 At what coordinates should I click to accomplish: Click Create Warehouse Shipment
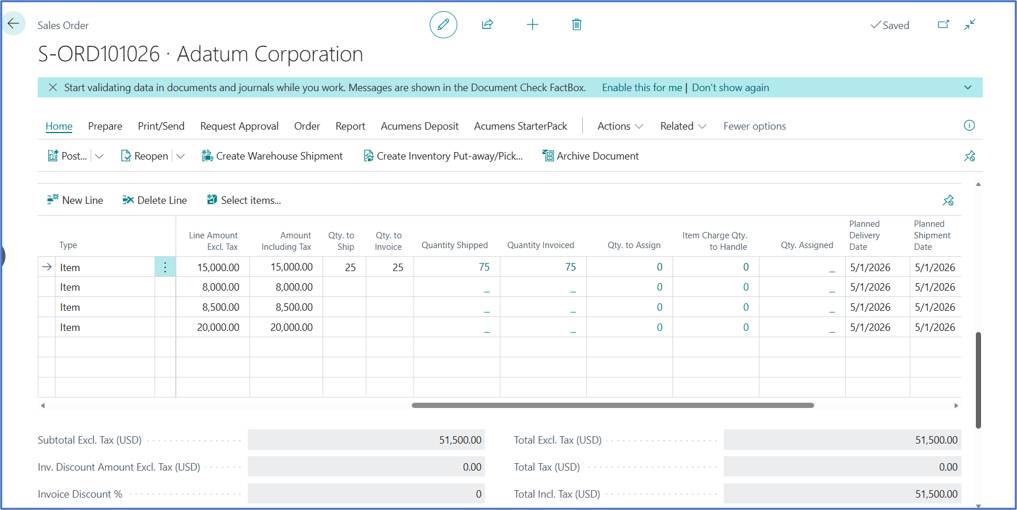pos(272,156)
